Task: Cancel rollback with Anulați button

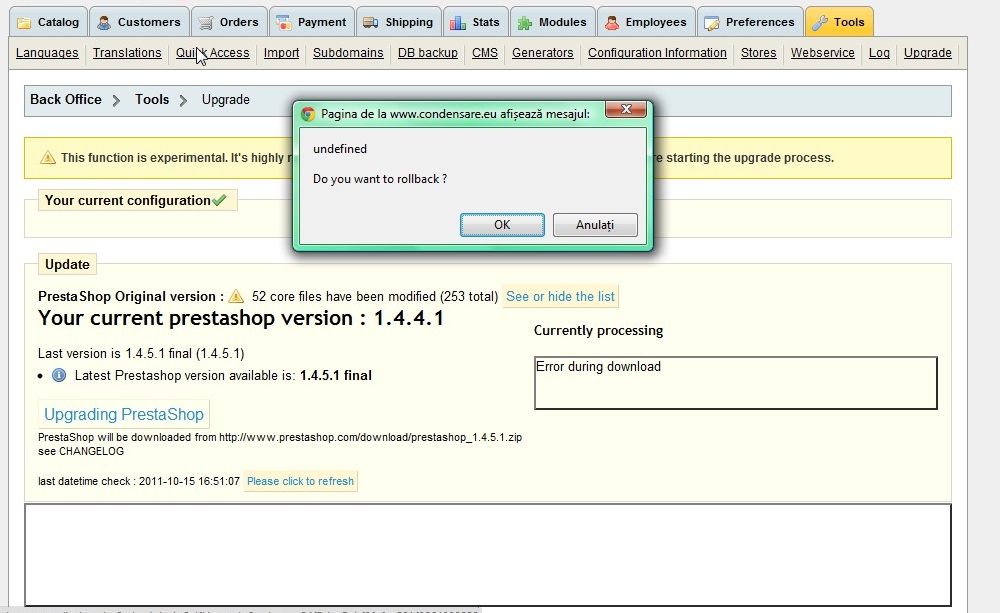Action: point(594,225)
